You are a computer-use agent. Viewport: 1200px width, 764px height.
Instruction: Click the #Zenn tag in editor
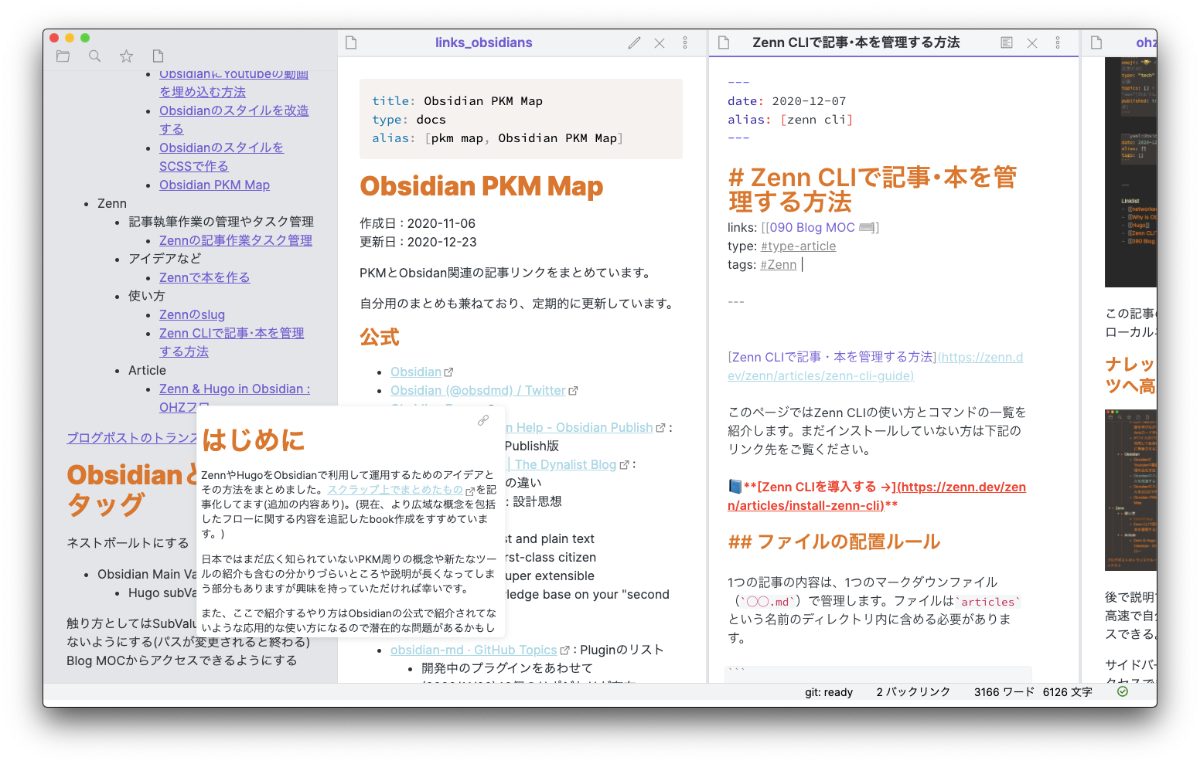[x=778, y=264]
